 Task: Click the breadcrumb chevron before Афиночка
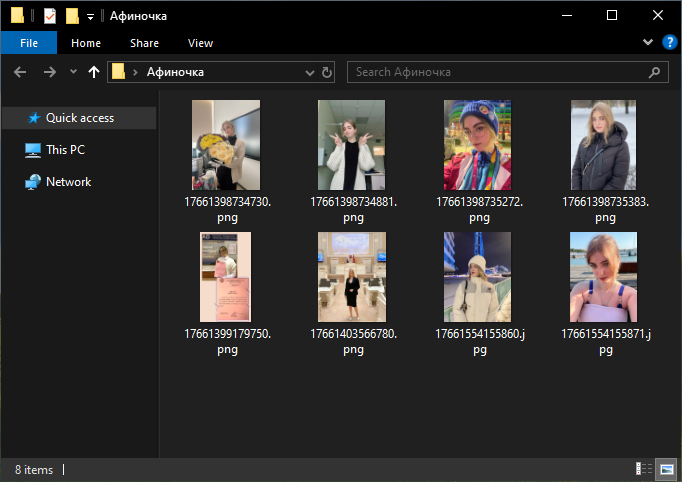point(135,72)
